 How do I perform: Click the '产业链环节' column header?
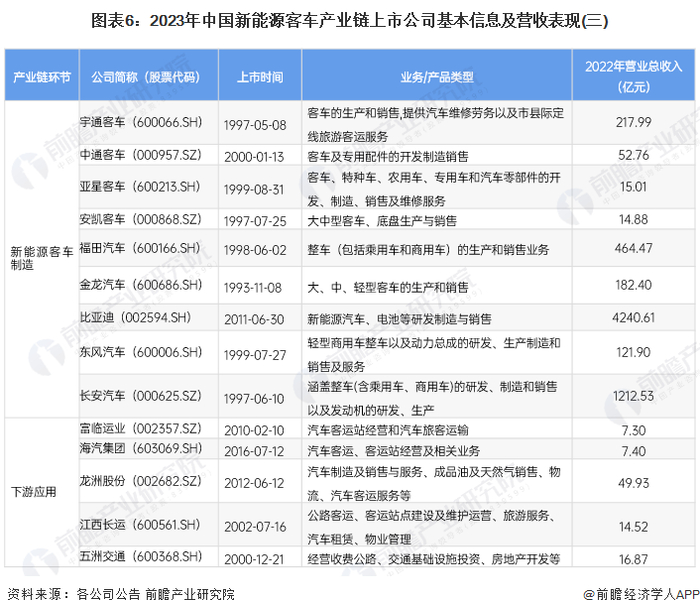tap(42, 77)
